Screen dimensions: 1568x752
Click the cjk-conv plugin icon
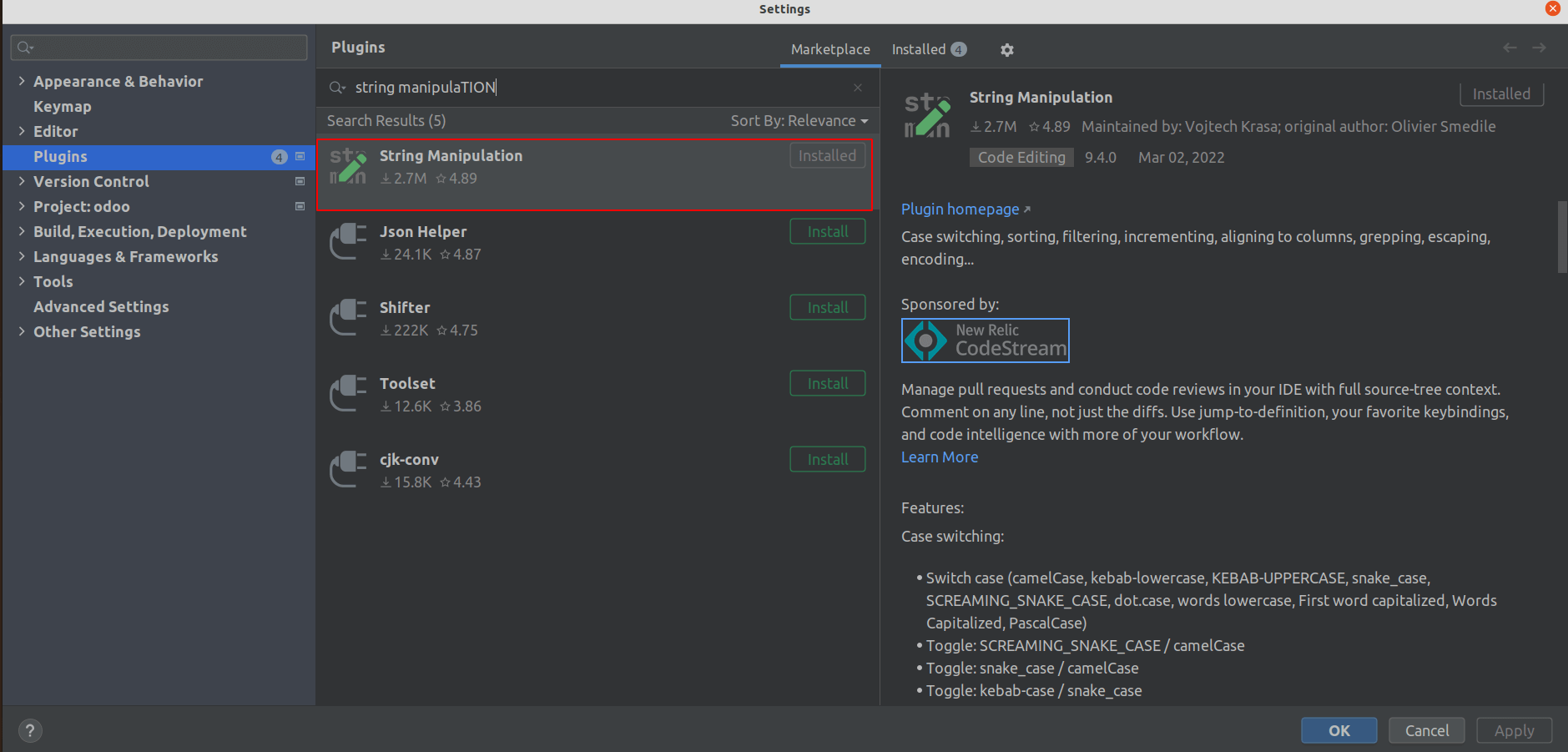(348, 470)
